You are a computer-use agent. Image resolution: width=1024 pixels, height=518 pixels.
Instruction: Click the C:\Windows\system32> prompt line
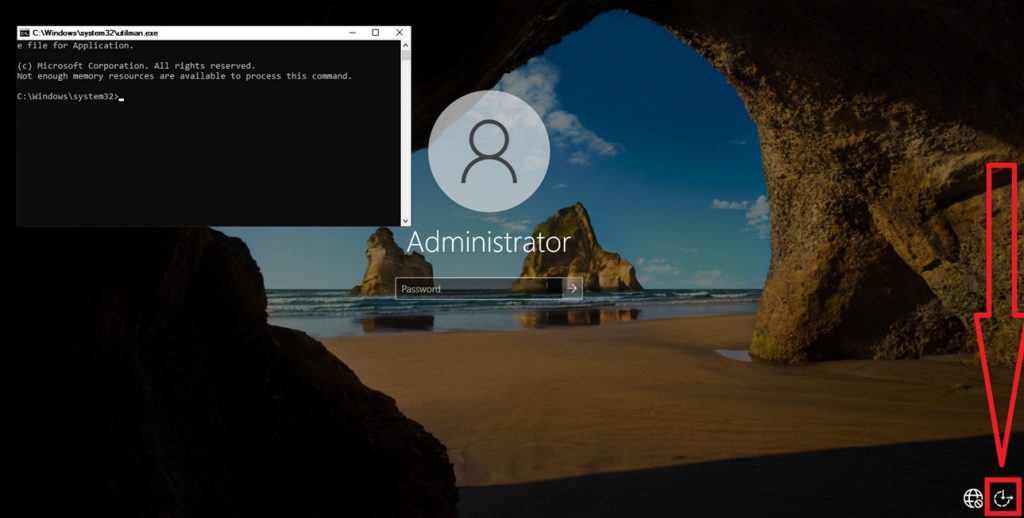[x=68, y=96]
